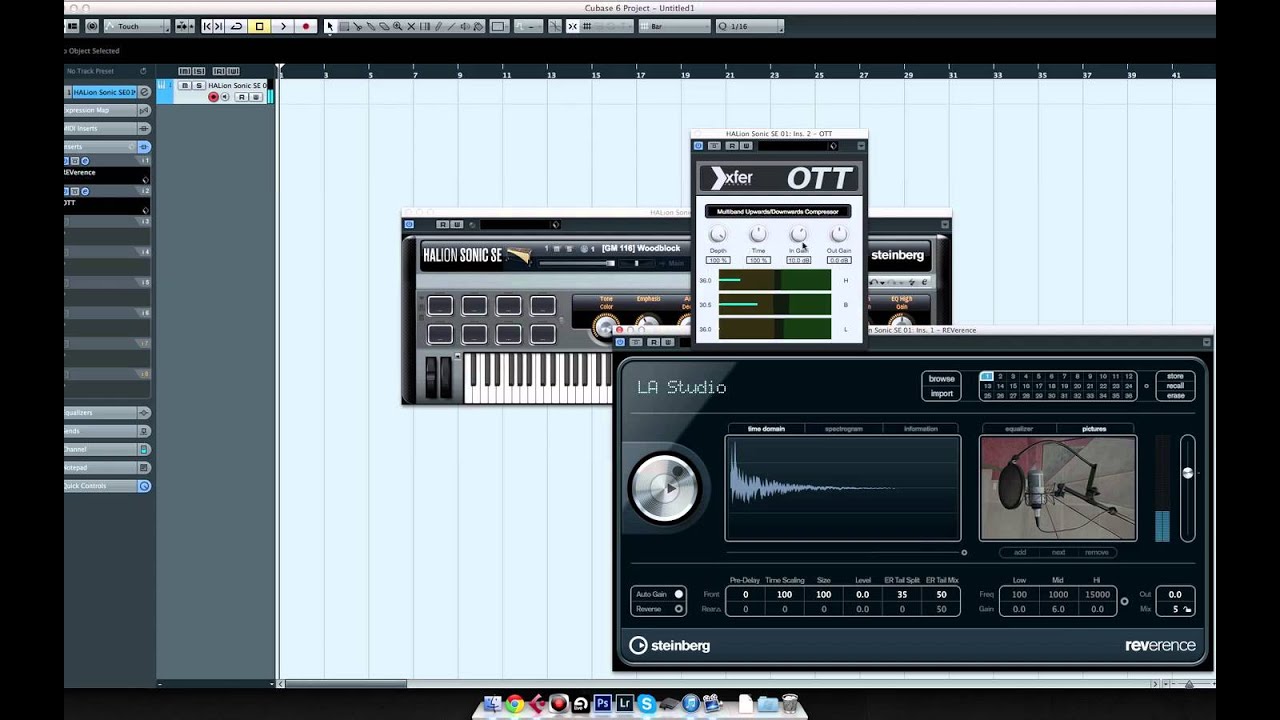Click the REVerence large play button
1280x720 pixels.
tap(664, 488)
